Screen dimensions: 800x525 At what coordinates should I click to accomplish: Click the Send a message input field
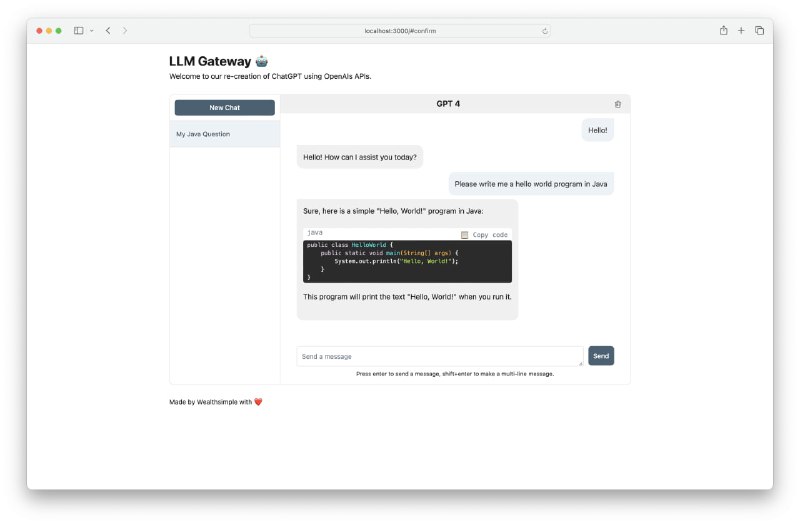(x=440, y=356)
